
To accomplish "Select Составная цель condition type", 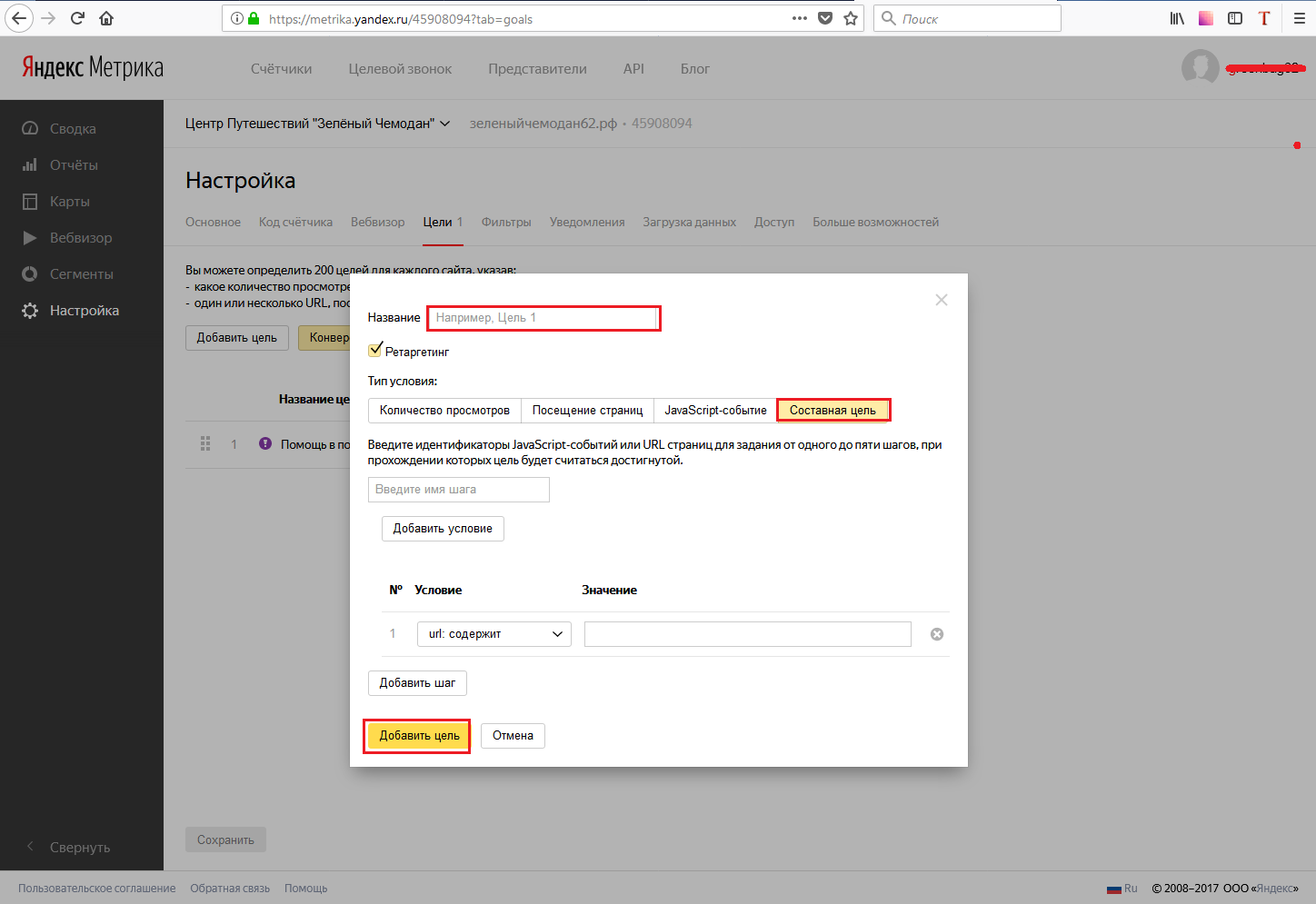I will [x=832, y=411].
